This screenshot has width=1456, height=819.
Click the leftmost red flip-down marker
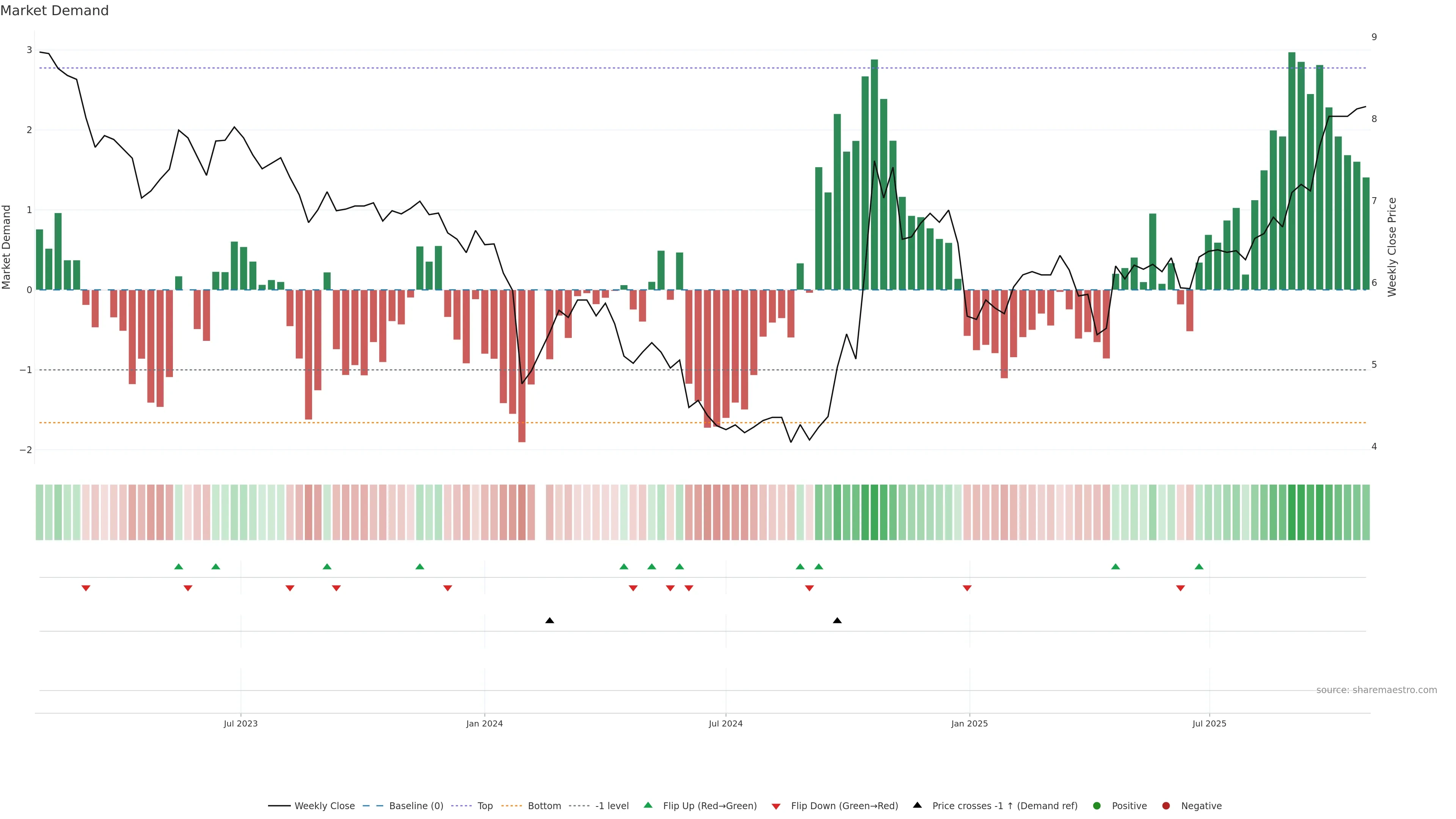click(x=86, y=588)
